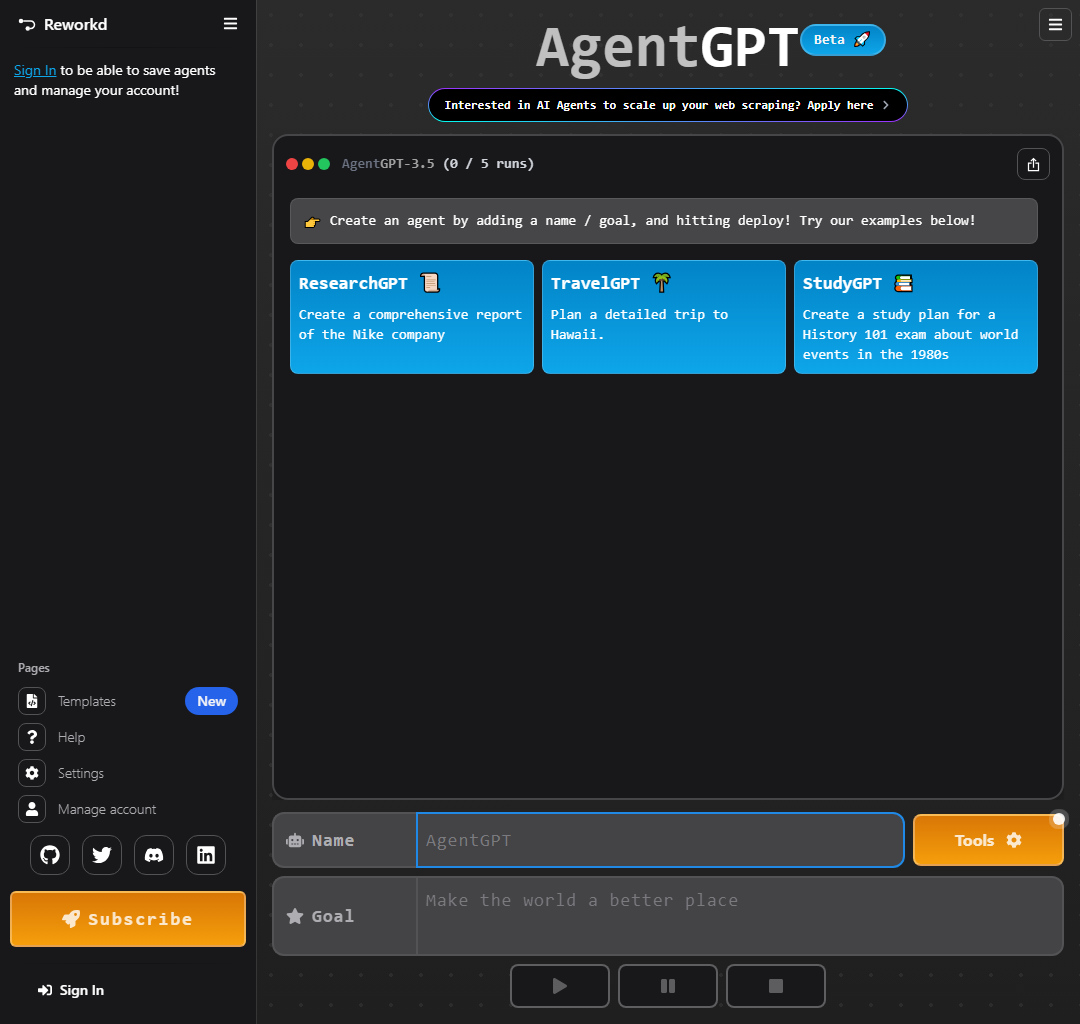Image resolution: width=1080 pixels, height=1024 pixels.
Task: Open Help page in sidebar
Action: tap(72, 737)
